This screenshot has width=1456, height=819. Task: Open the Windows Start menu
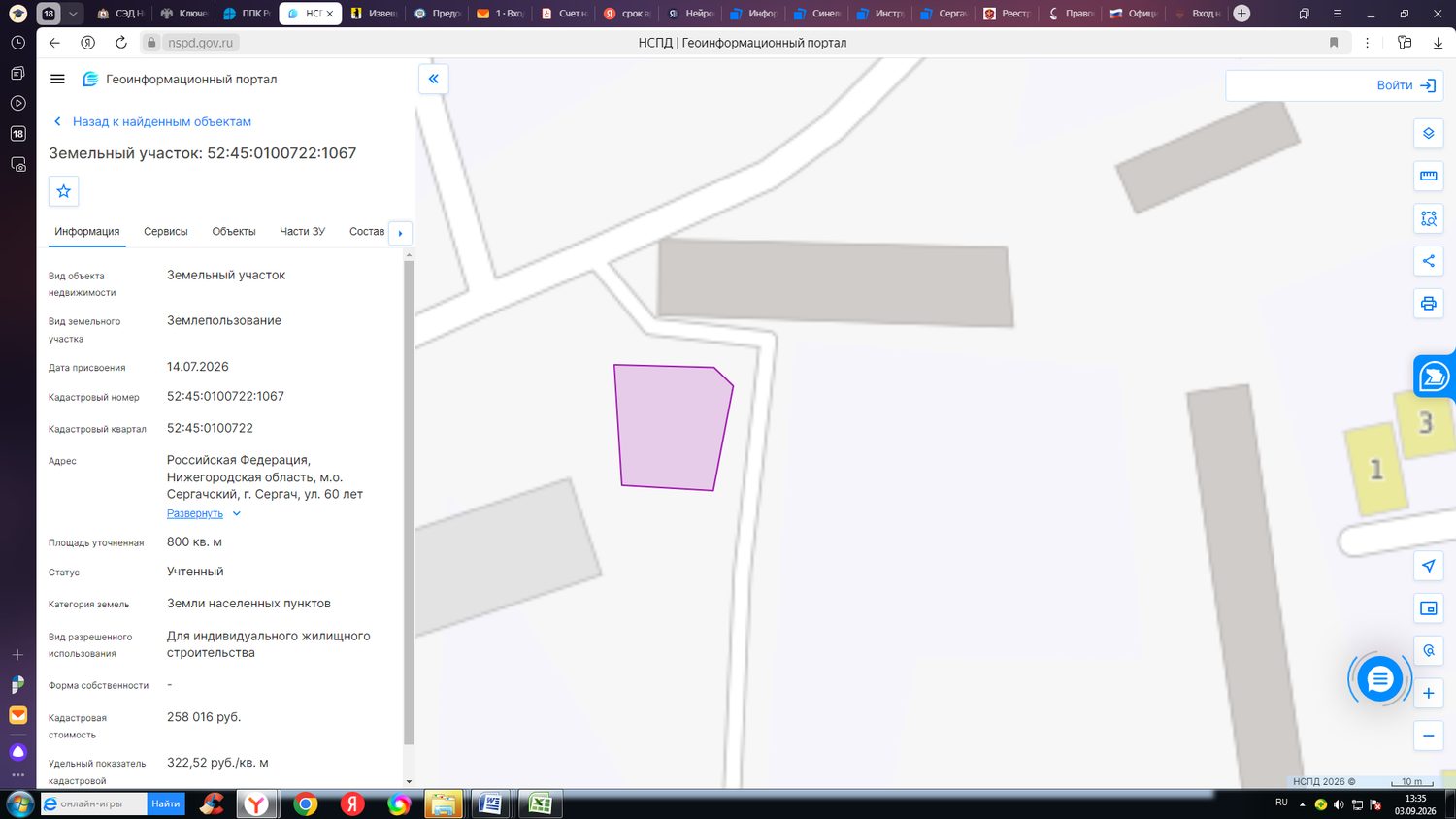pyautogui.click(x=19, y=803)
